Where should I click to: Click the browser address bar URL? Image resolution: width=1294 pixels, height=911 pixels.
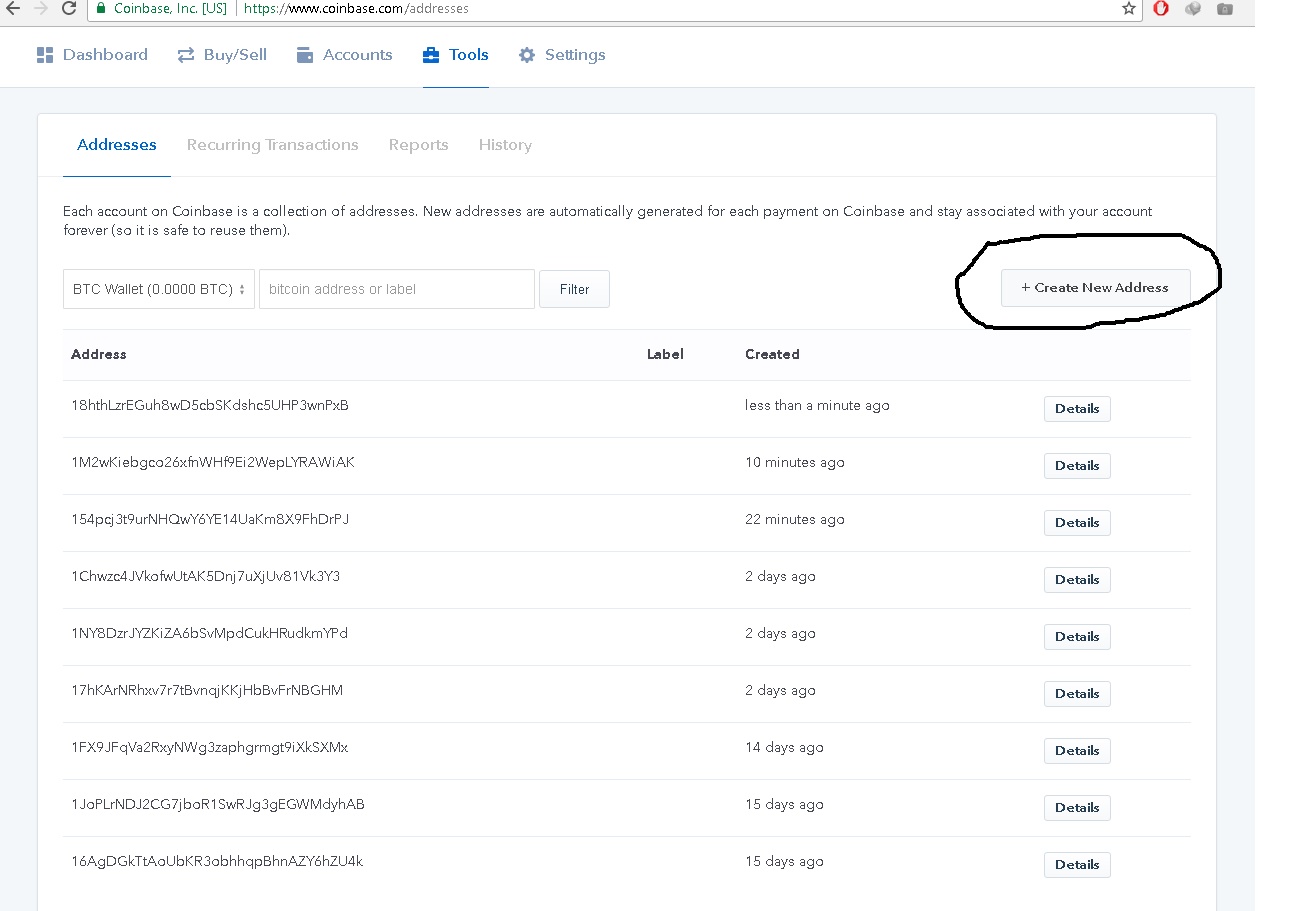point(356,8)
